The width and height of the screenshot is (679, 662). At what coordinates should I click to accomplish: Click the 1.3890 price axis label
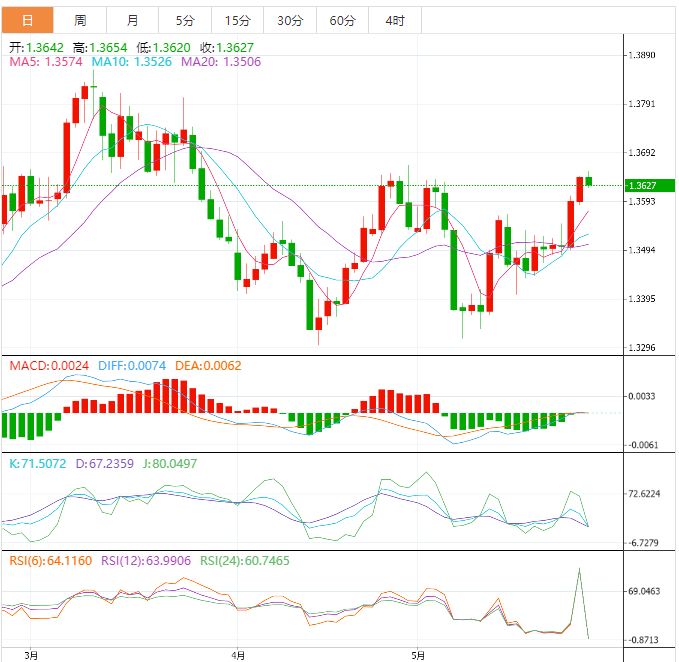(642, 55)
